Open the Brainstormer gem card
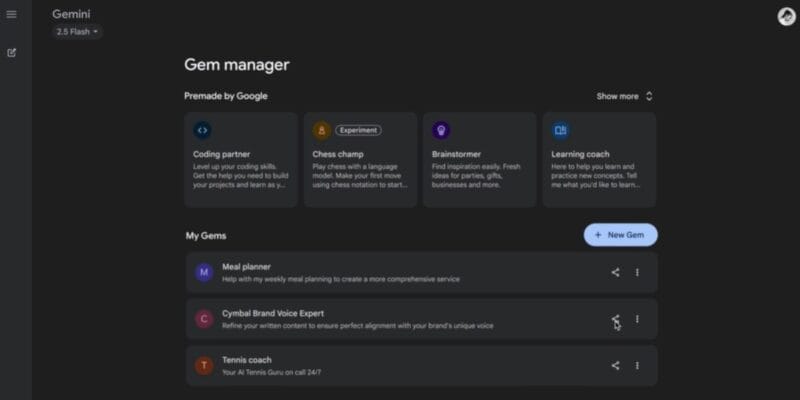This screenshot has height=400, width=800. 480,160
